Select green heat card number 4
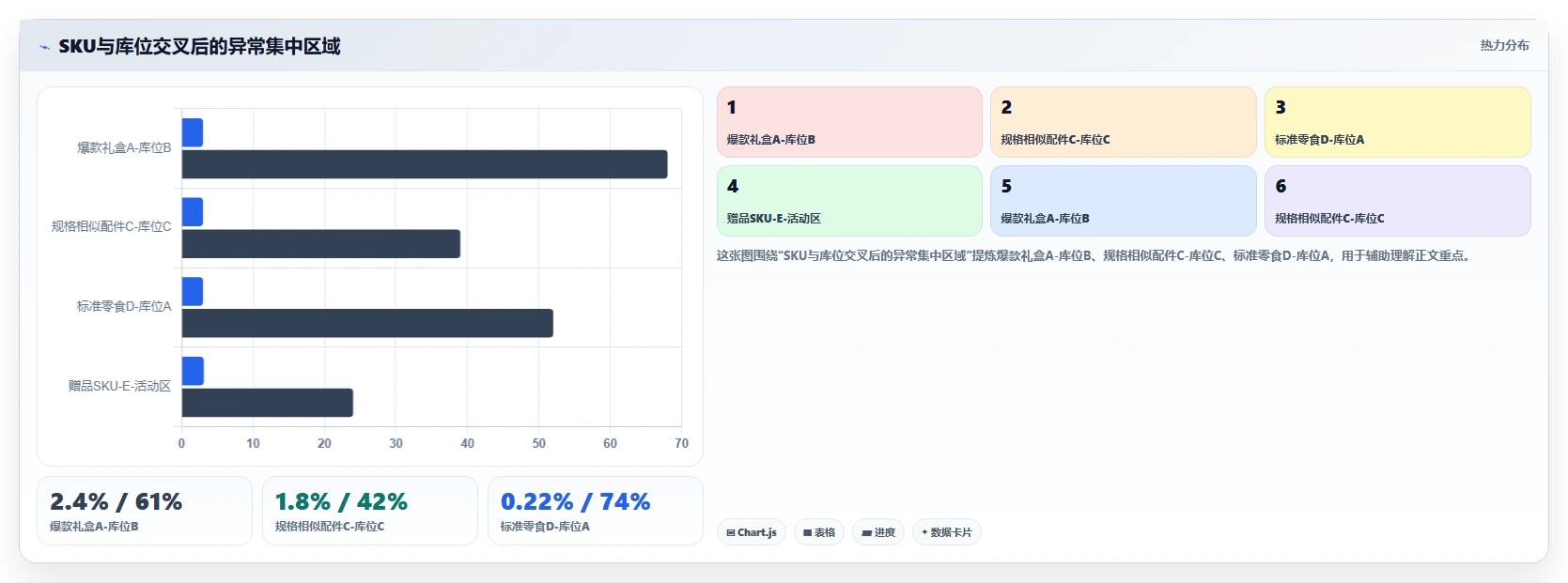The width and height of the screenshot is (1568, 583). (x=849, y=201)
